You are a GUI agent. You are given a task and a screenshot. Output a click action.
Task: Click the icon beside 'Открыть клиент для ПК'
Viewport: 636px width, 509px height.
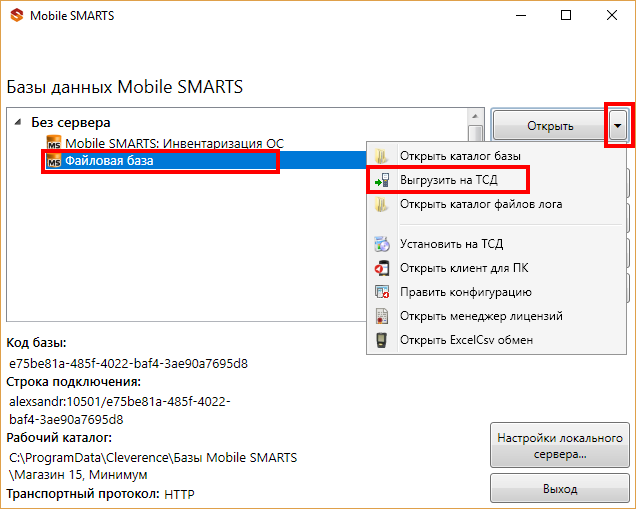click(382, 268)
